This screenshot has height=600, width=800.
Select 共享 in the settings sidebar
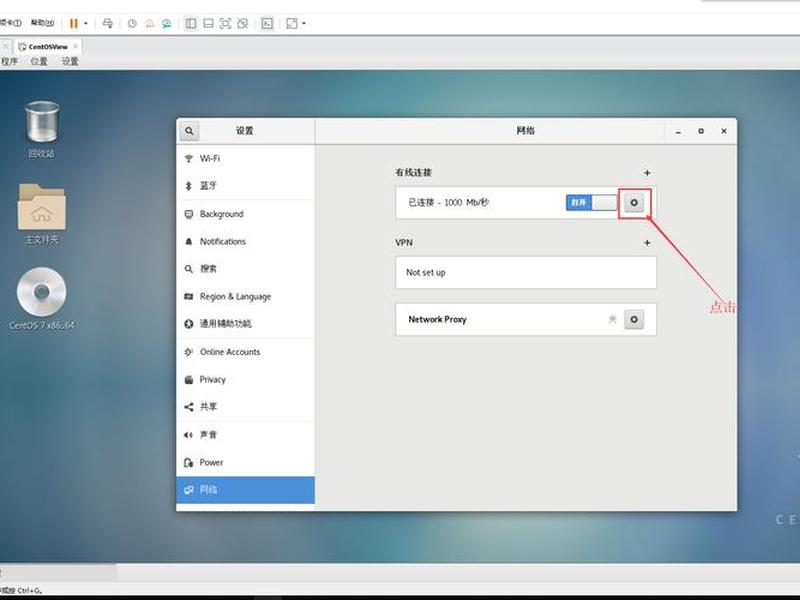tap(245, 407)
